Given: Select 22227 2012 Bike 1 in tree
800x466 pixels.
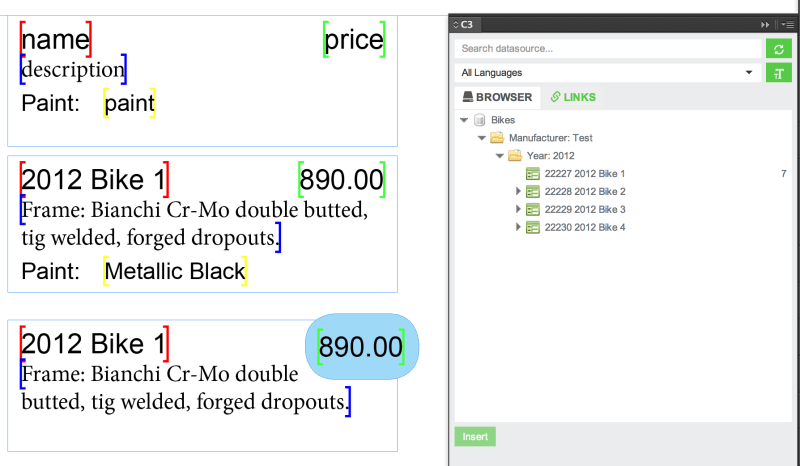Looking at the screenshot, I should (x=585, y=174).
